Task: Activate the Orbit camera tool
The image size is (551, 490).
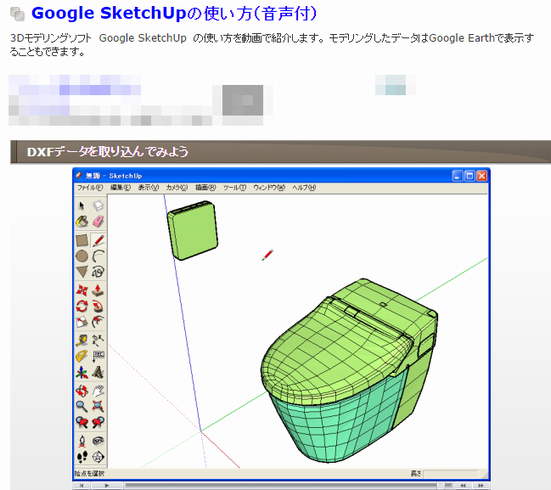Action: click(x=82, y=391)
